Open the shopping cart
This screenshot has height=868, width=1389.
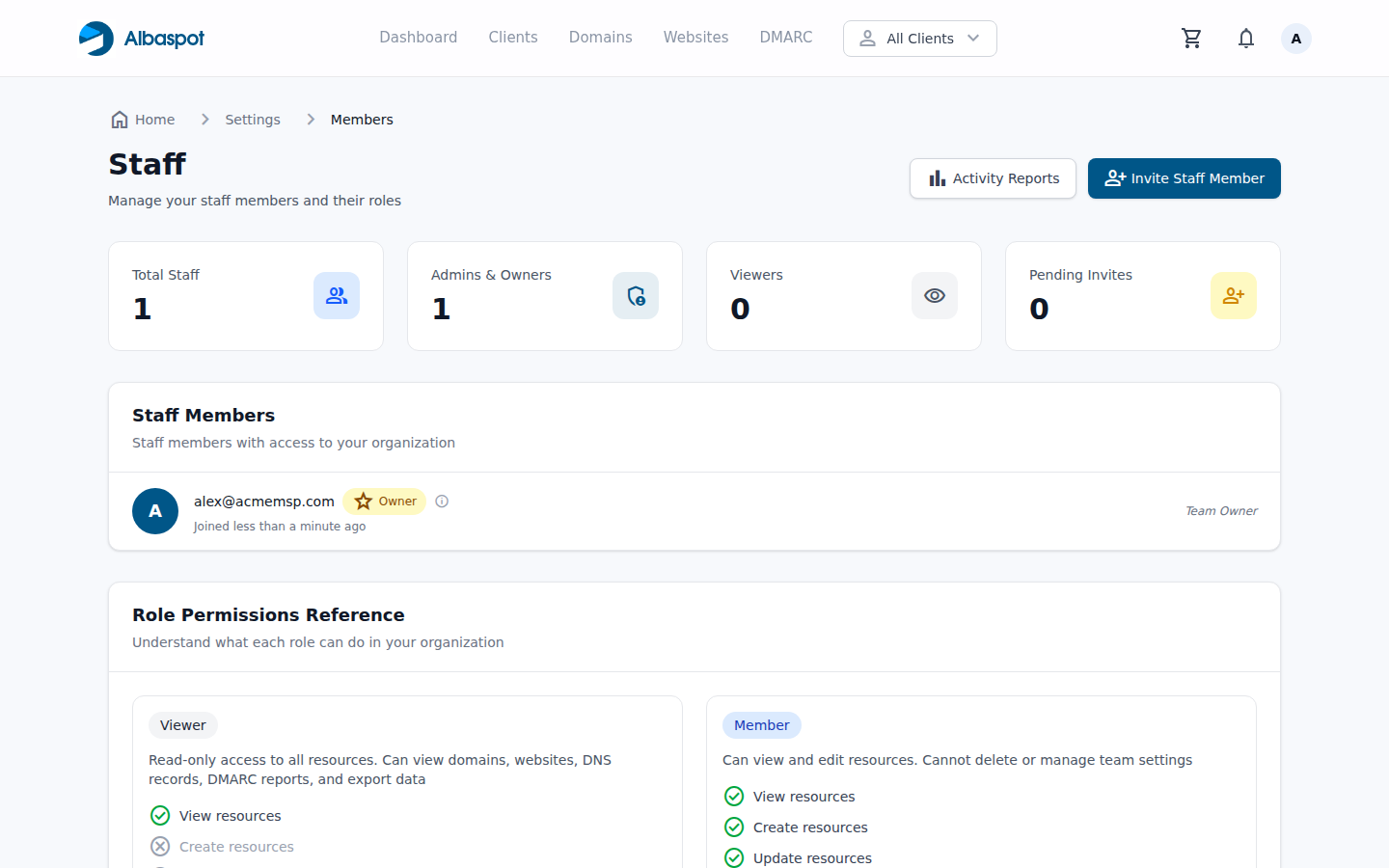(1191, 38)
